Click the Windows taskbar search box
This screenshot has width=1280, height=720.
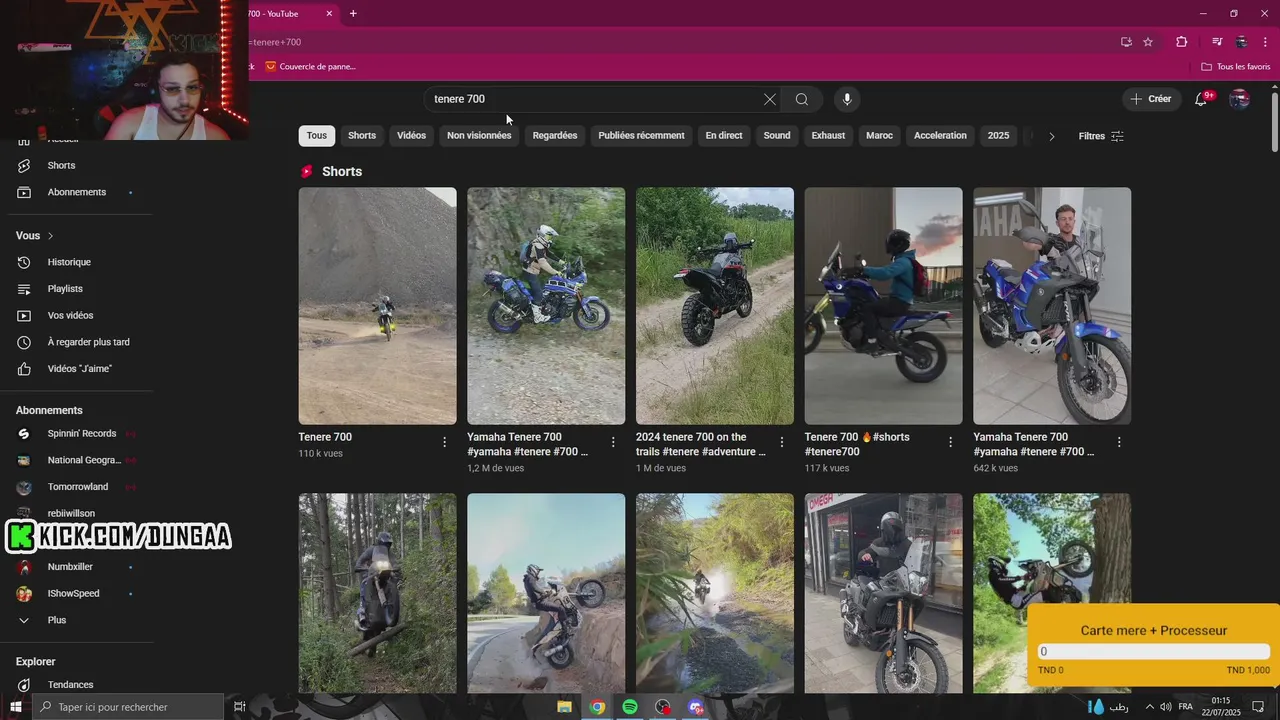pos(128,707)
